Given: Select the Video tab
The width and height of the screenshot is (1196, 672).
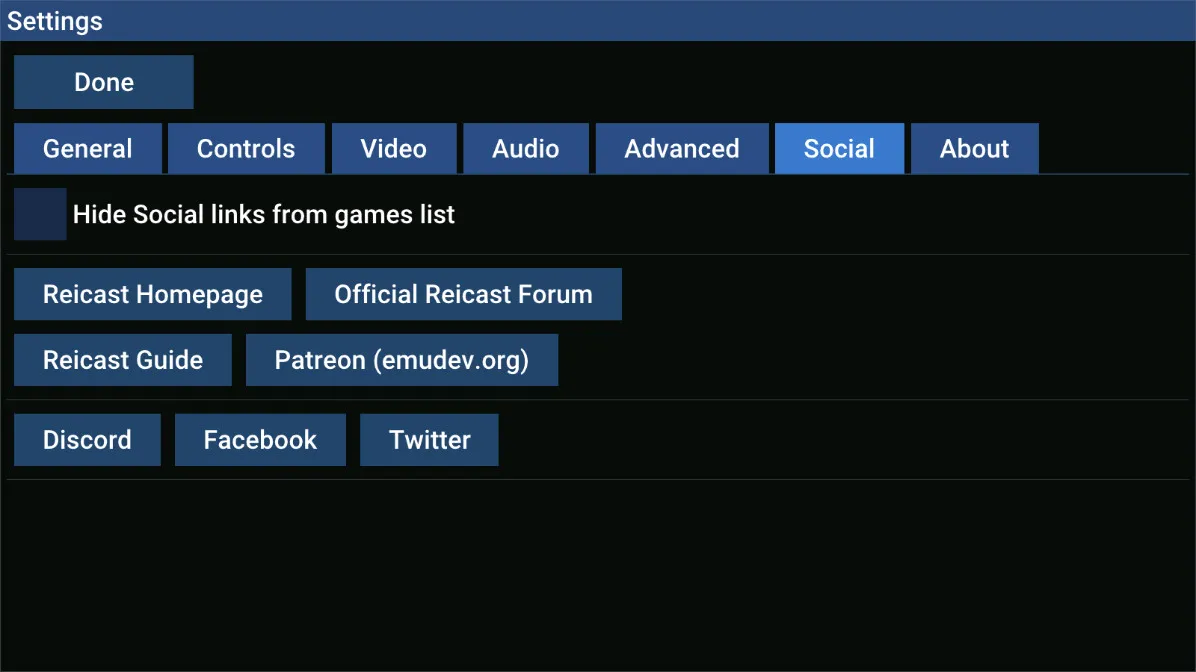Looking at the screenshot, I should (394, 148).
